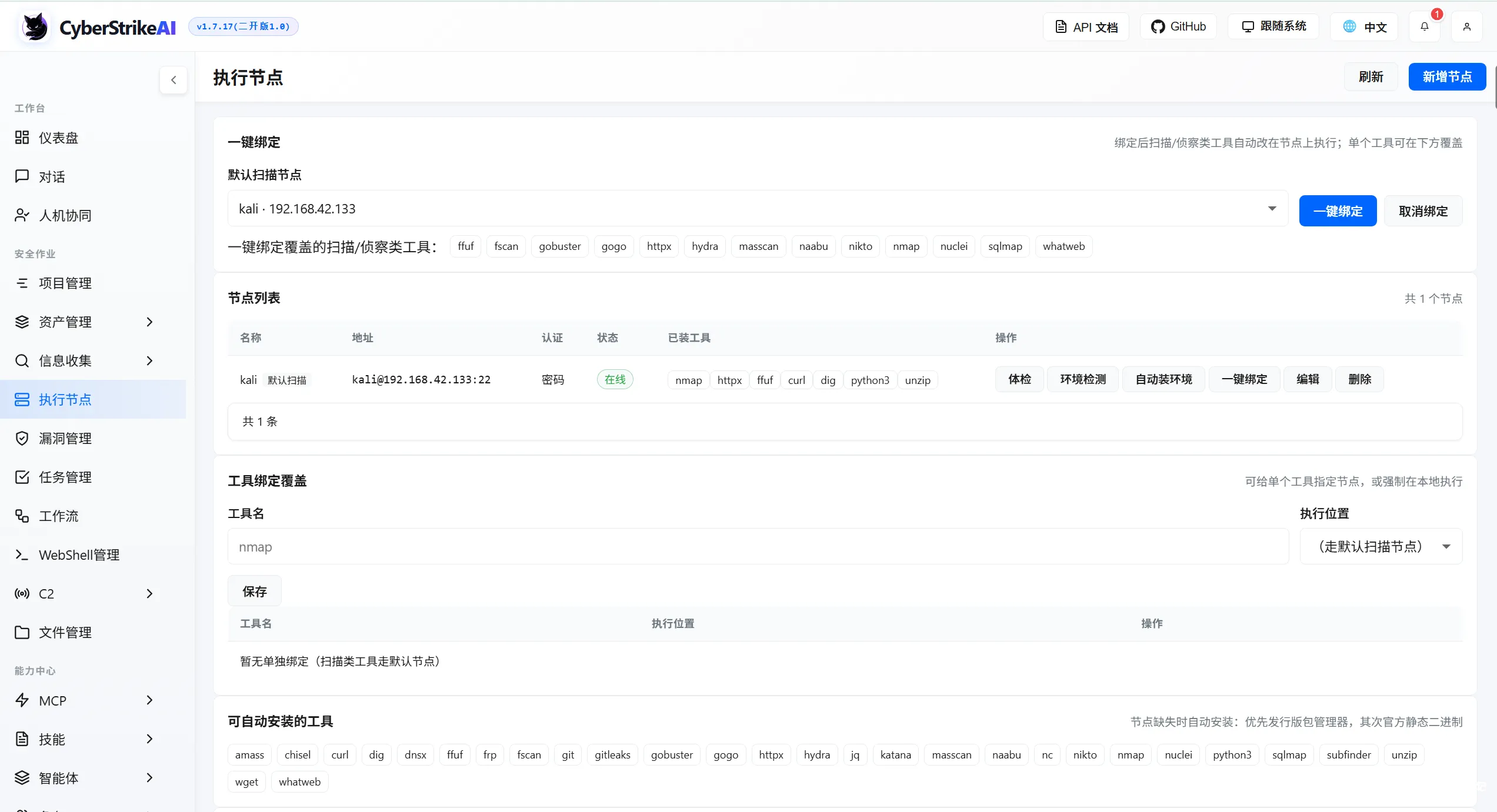Open the 中文 language selector

pyautogui.click(x=1365, y=27)
